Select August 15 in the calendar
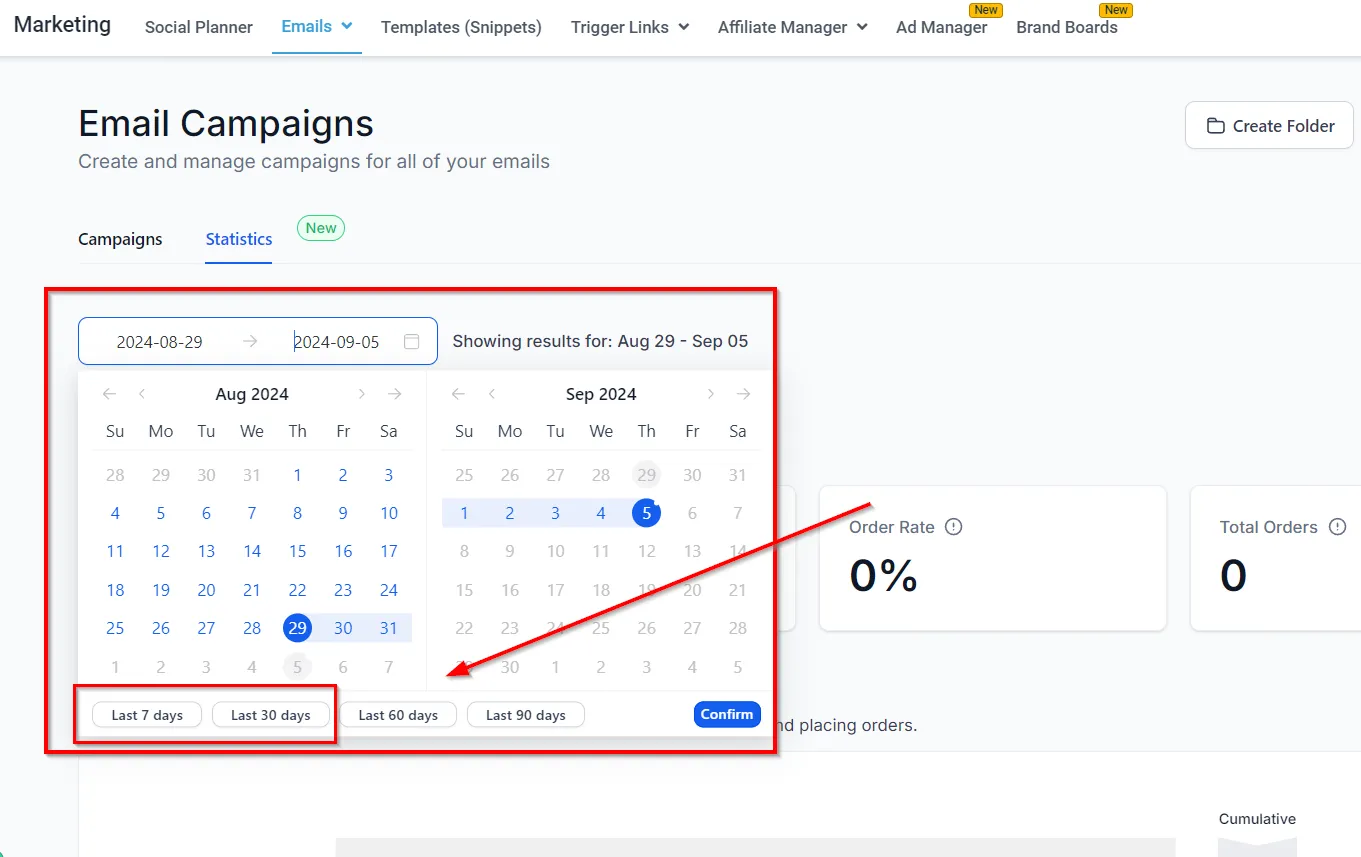The height and width of the screenshot is (857, 1361). [x=297, y=551]
